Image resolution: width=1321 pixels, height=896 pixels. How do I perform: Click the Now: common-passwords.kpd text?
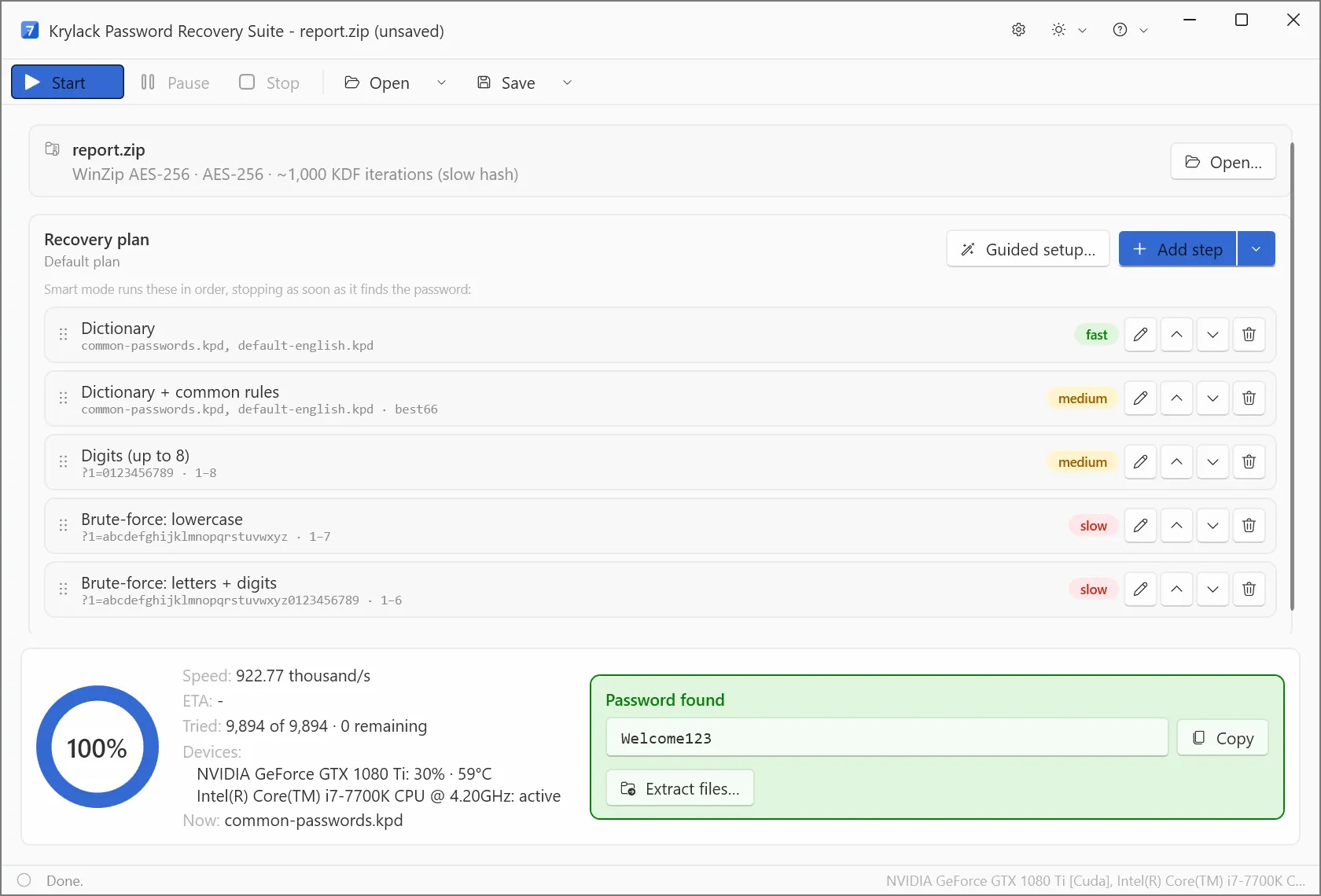pyautogui.click(x=293, y=821)
